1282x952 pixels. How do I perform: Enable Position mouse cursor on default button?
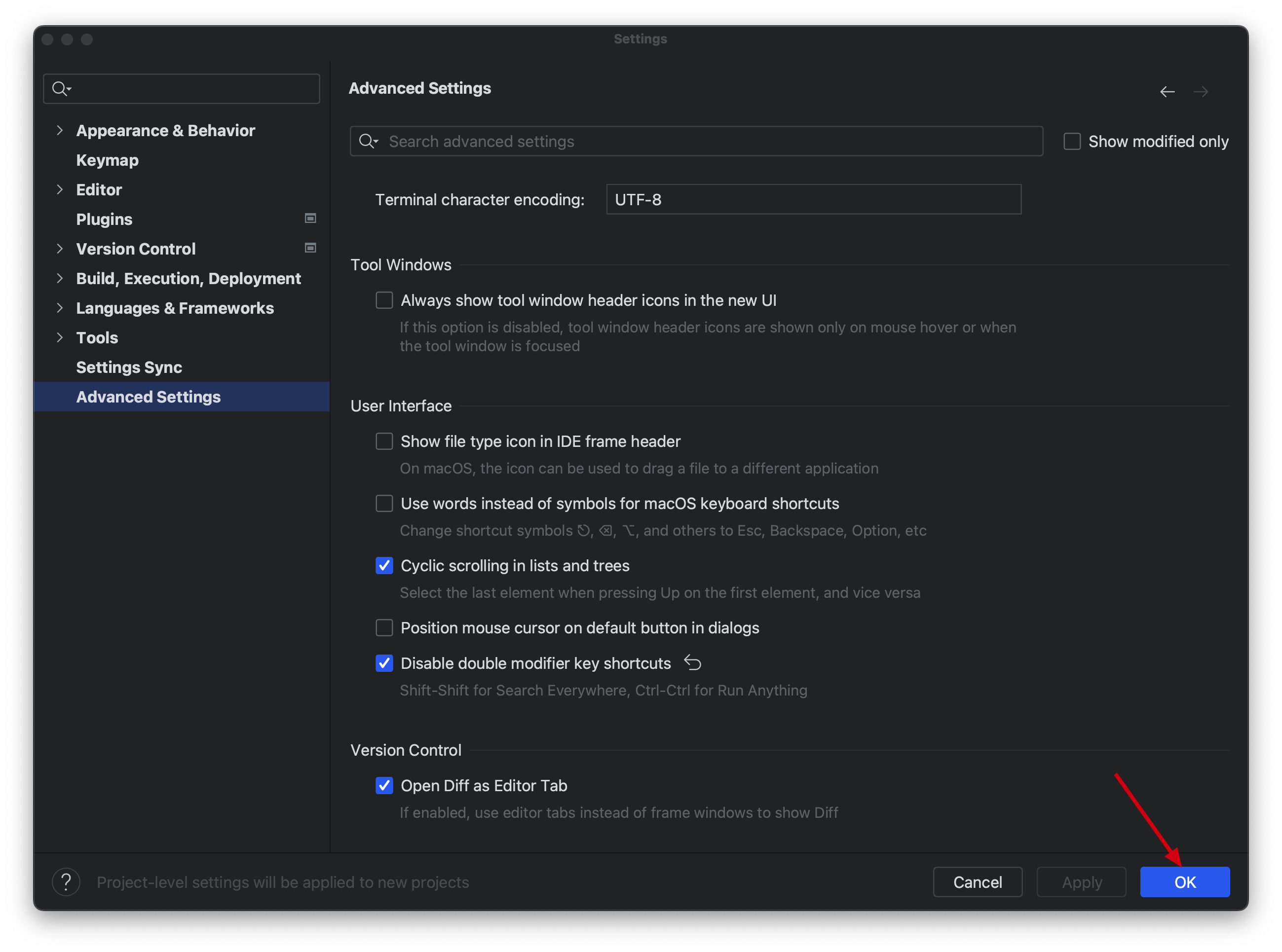384,627
